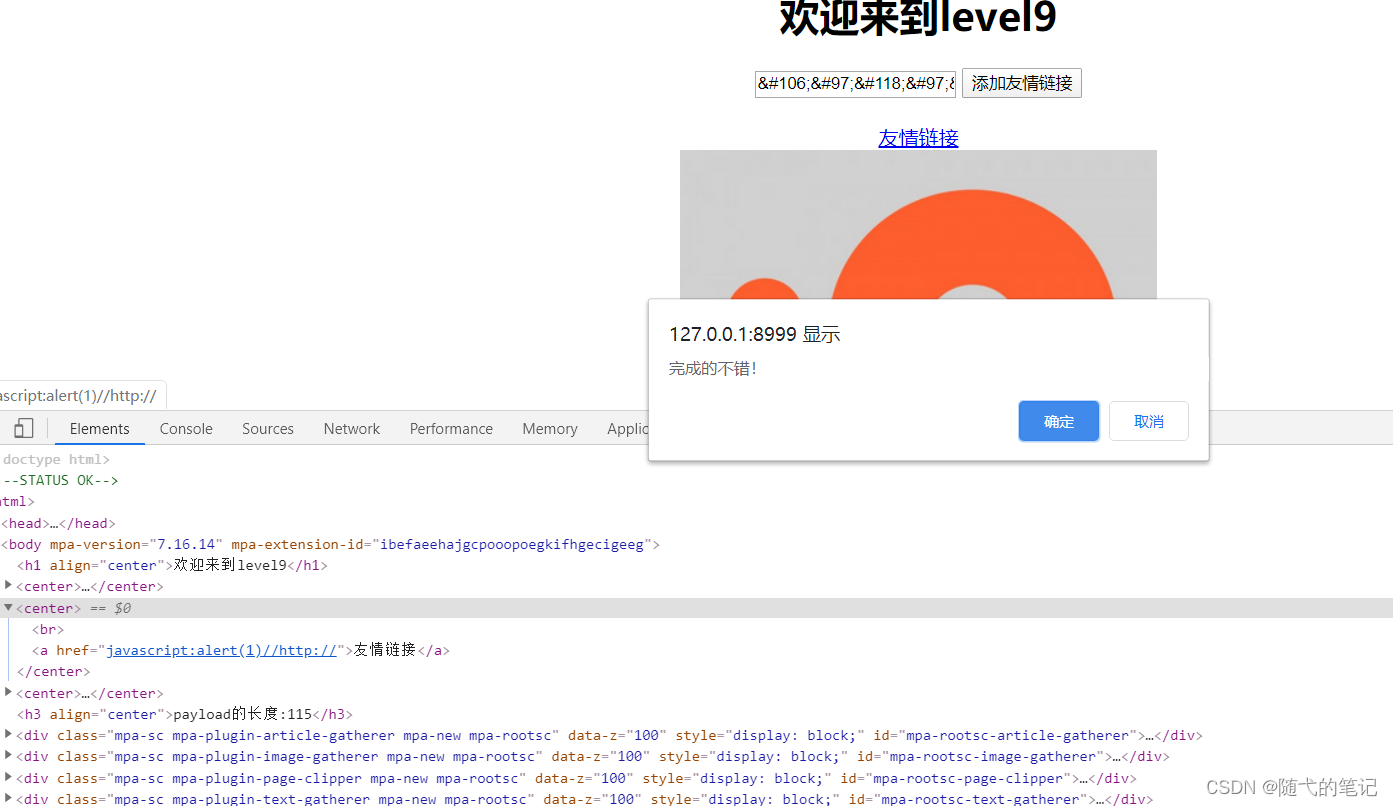Open the Sources tab
The image size is (1393, 806).
(267, 428)
